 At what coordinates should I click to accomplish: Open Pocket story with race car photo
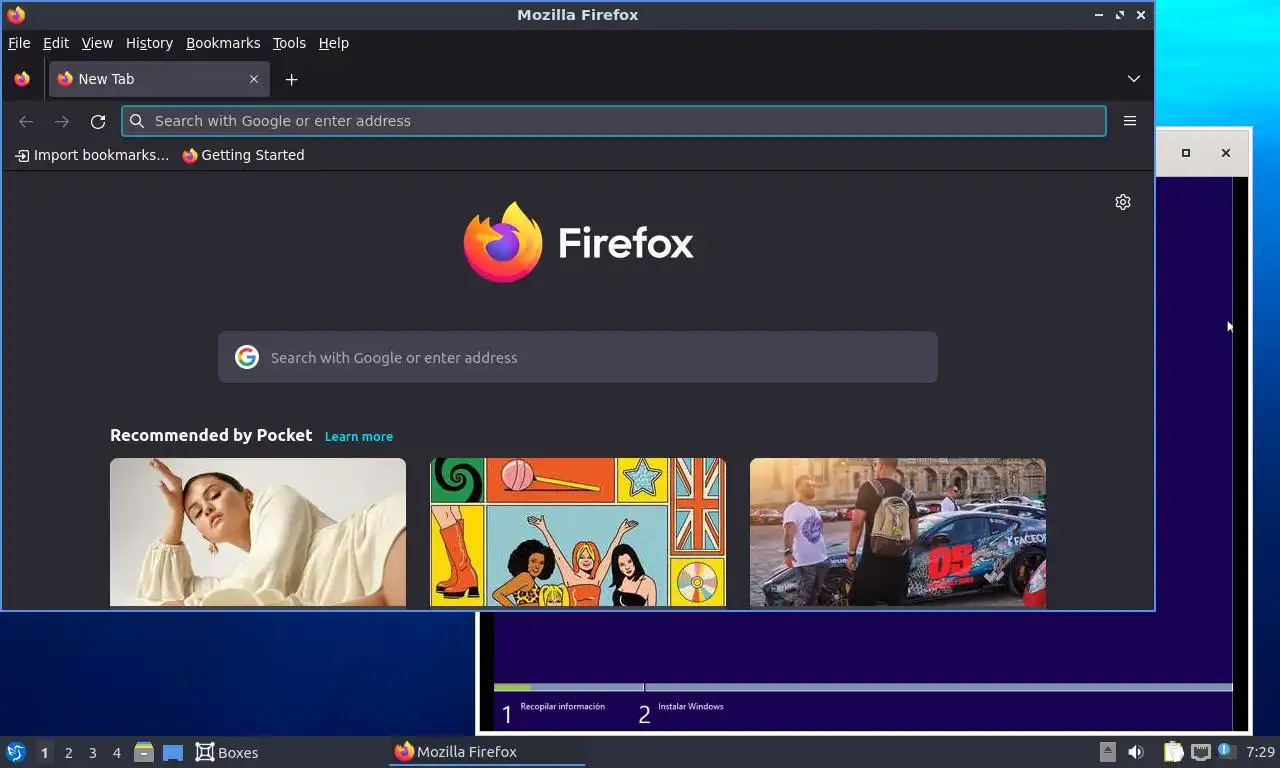[x=898, y=532]
